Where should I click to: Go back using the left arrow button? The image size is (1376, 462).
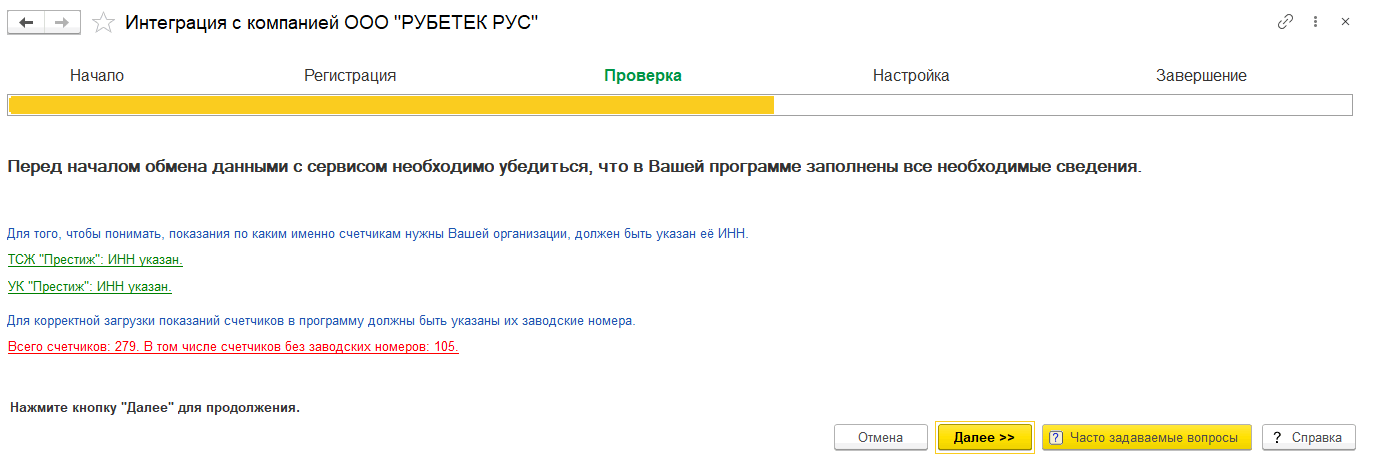click(x=26, y=23)
